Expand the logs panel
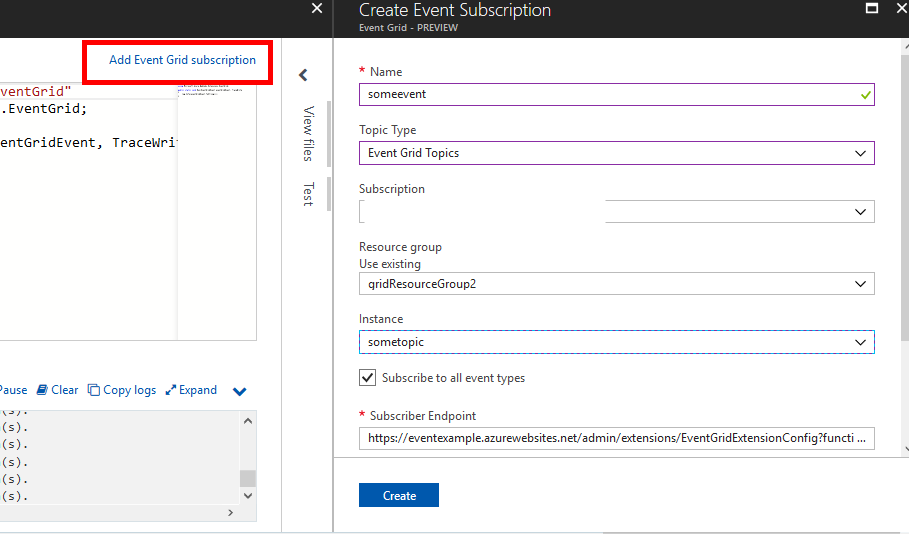This screenshot has width=909, height=534. pos(191,390)
